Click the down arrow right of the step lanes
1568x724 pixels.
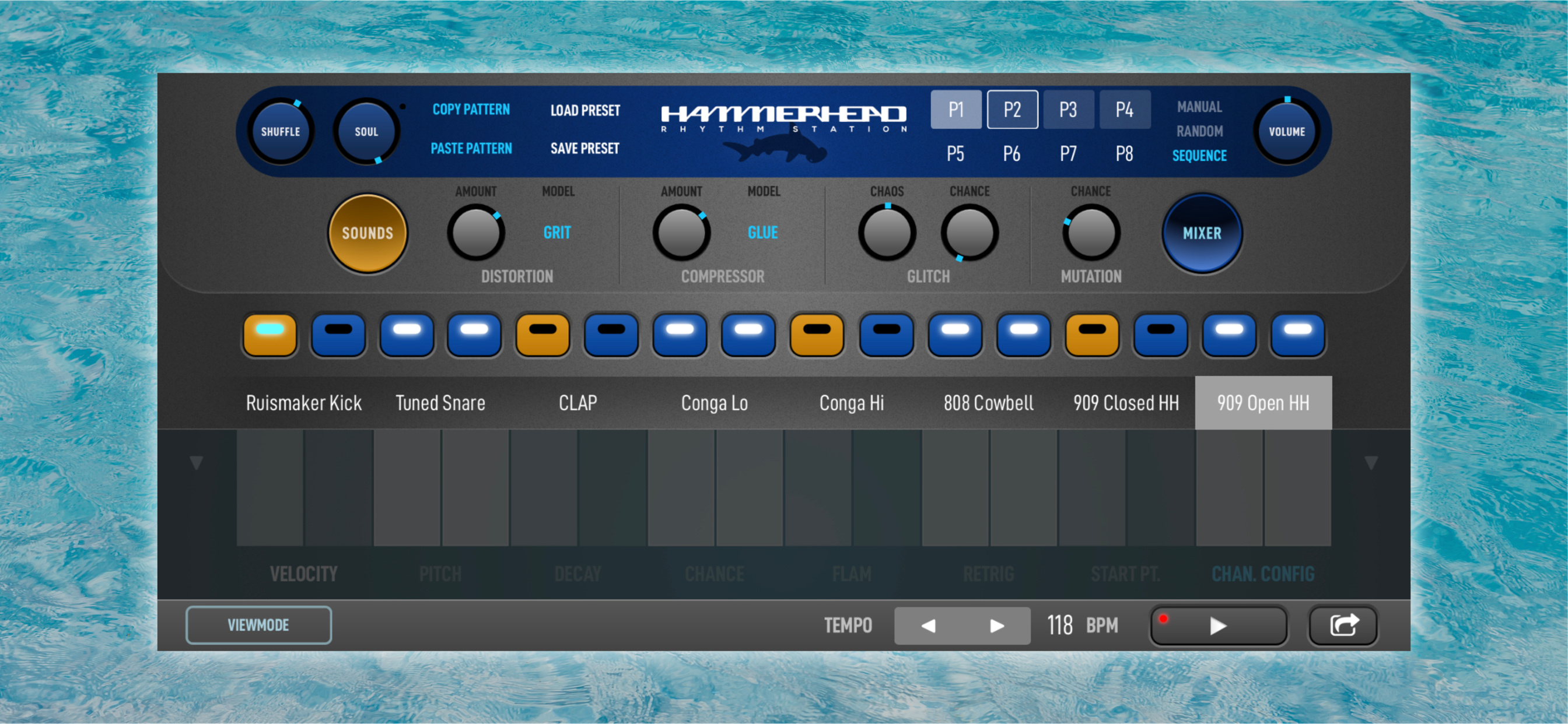1371,462
